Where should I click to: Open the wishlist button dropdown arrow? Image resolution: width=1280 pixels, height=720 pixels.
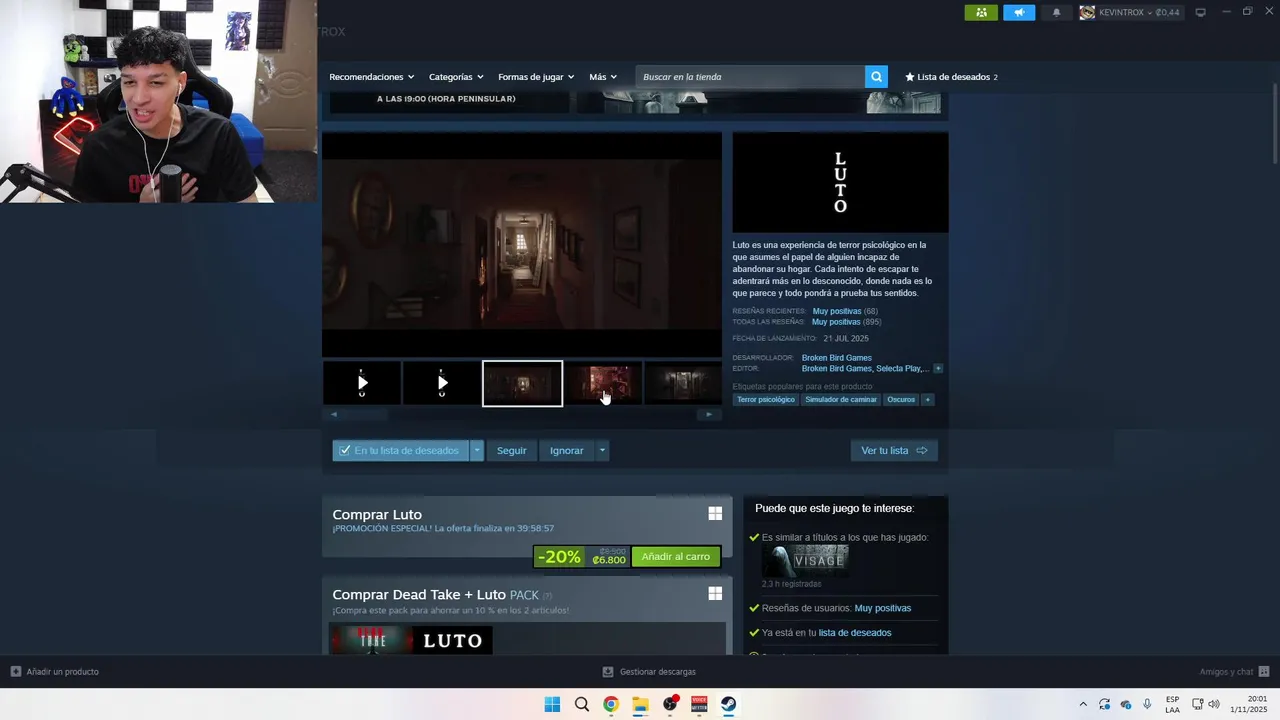[477, 451]
